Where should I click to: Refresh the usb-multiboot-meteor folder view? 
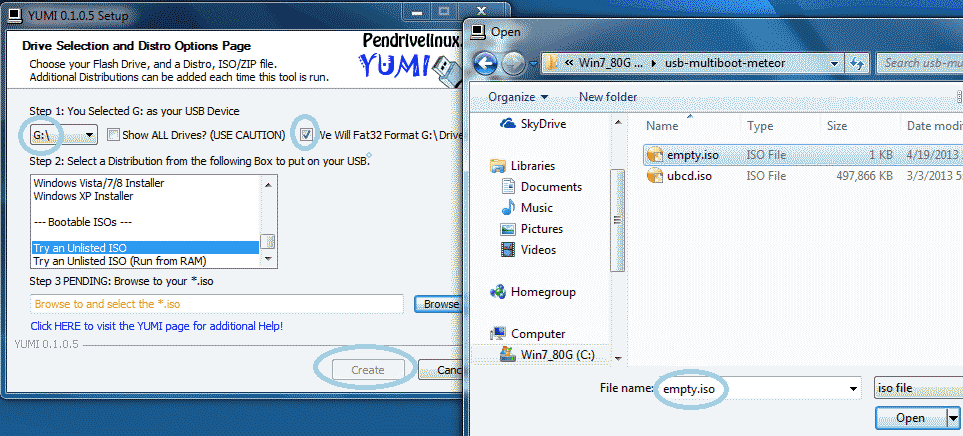coord(857,63)
